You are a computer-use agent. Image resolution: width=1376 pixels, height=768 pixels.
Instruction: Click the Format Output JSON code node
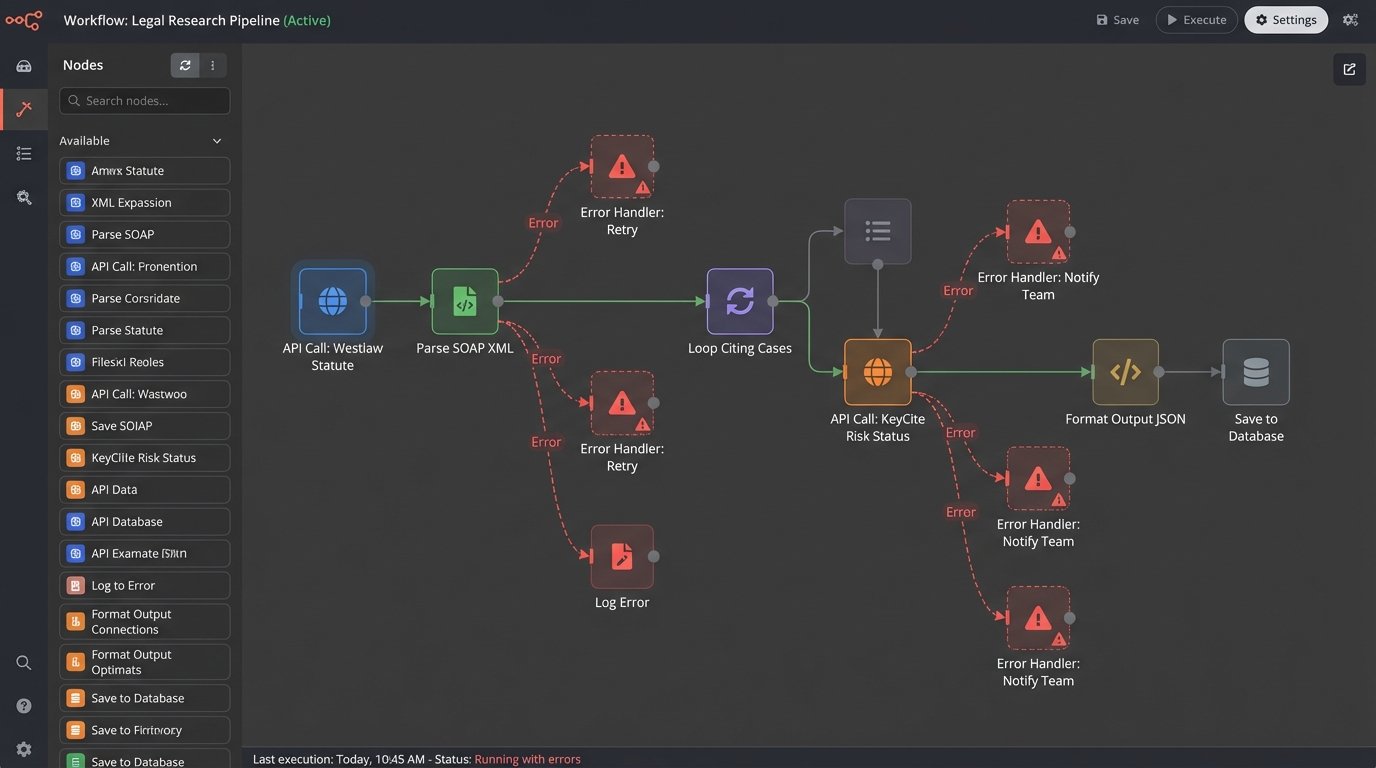[x=1125, y=372]
